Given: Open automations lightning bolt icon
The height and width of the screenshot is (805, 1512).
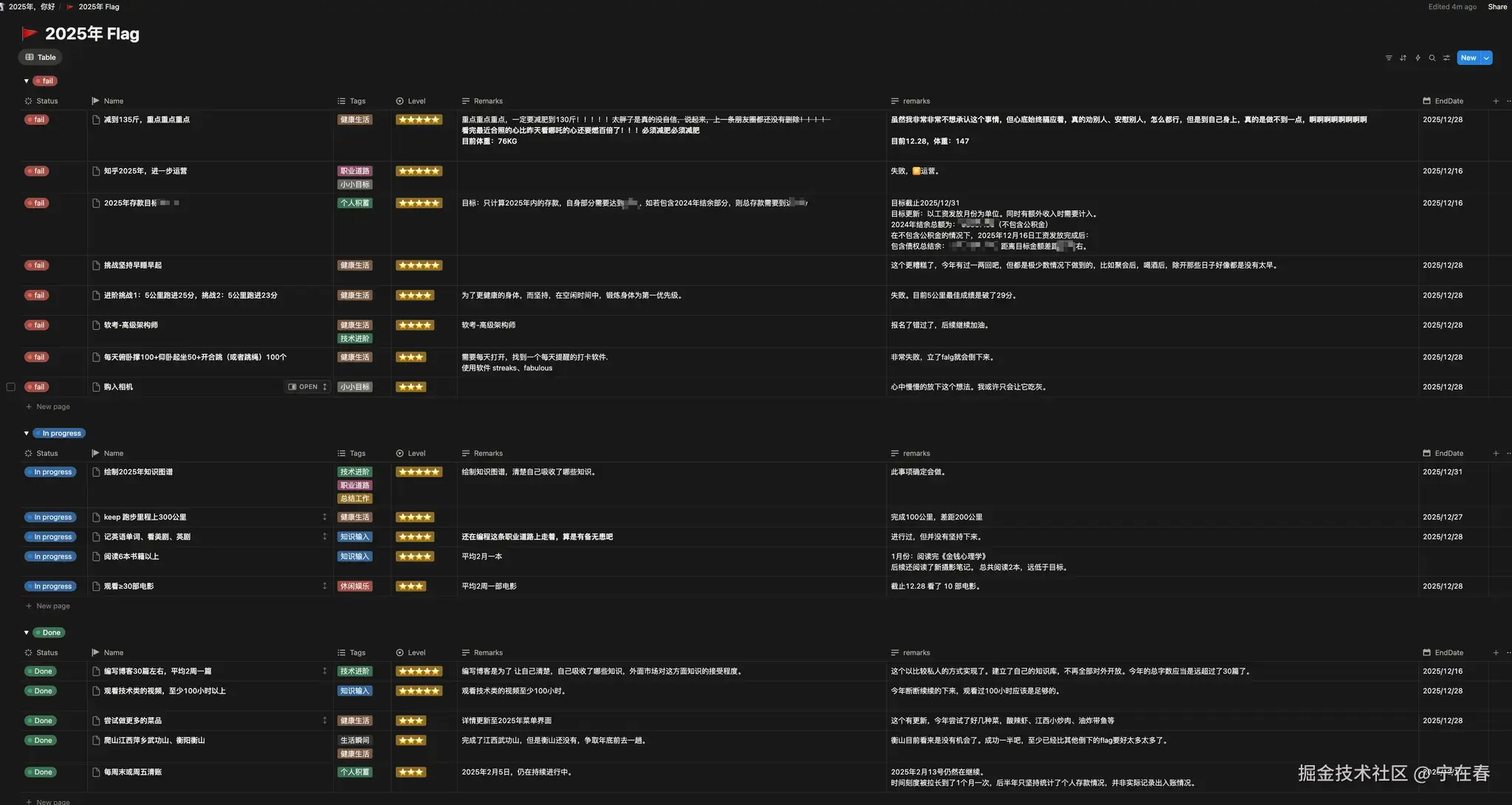Looking at the screenshot, I should pos(1417,58).
